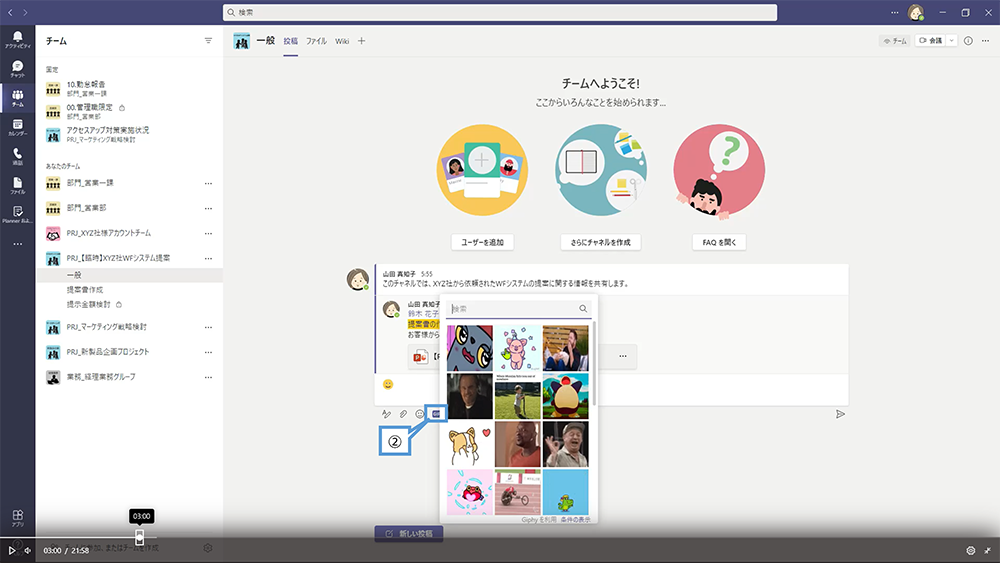Viewport: 1000px width, 563px height.
Task: Open the format text tool in the reply box
Action: [x=386, y=414]
